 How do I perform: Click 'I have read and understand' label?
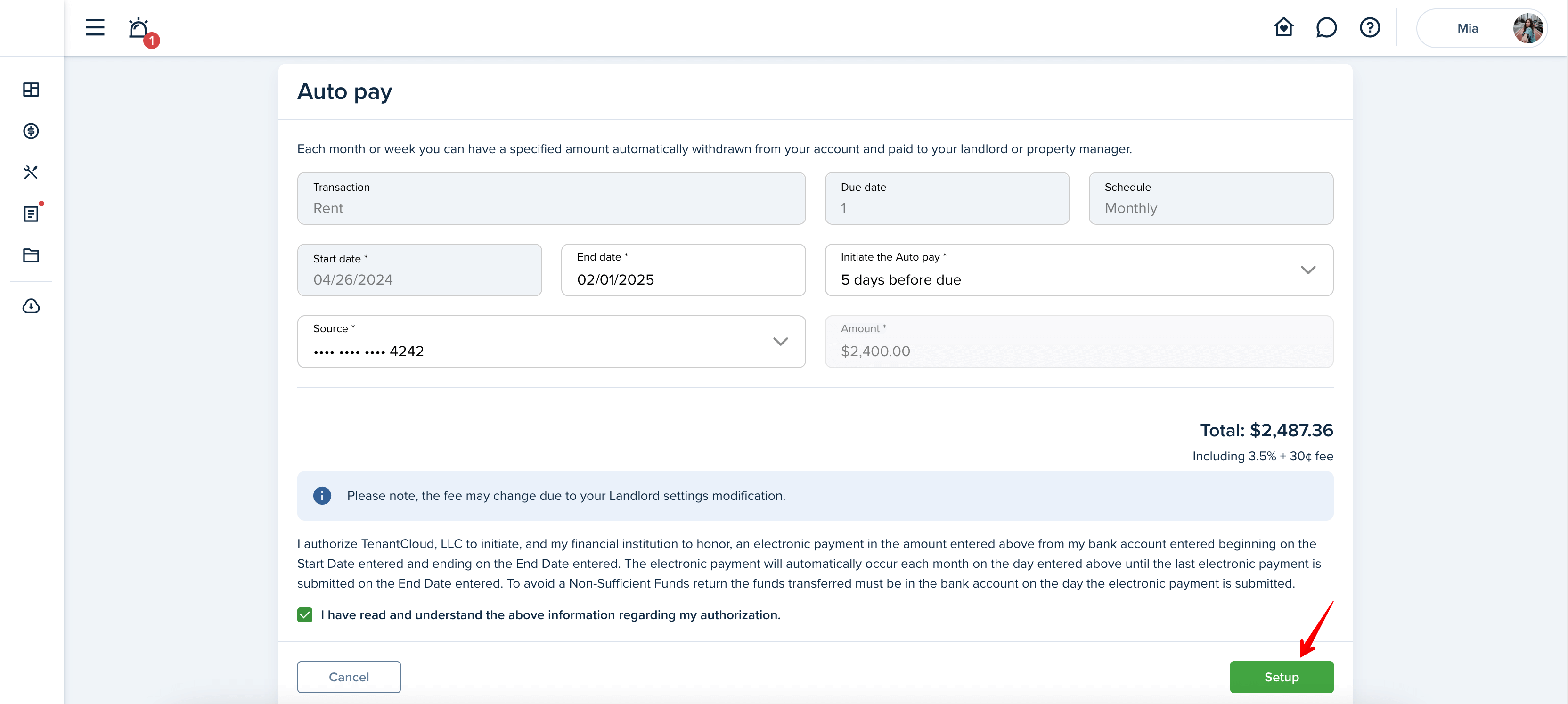point(550,615)
